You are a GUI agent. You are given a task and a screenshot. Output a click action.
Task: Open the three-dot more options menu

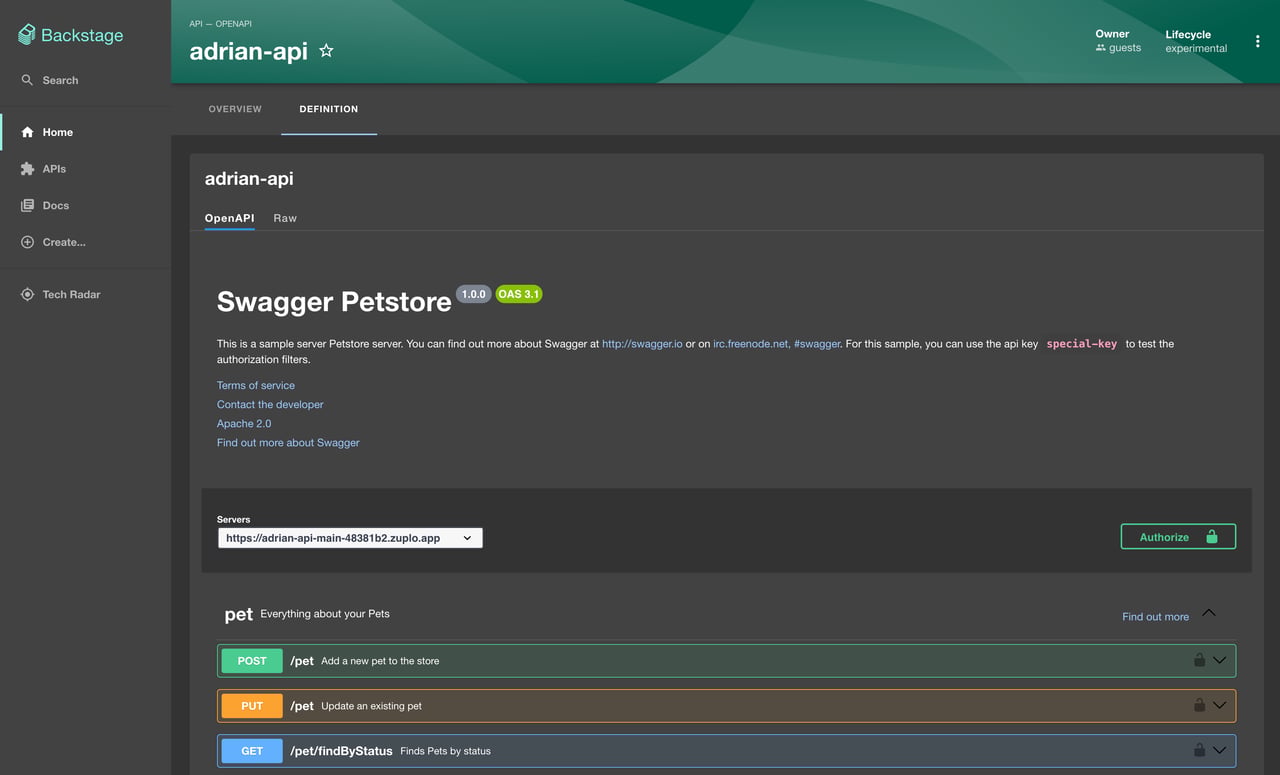(1257, 42)
